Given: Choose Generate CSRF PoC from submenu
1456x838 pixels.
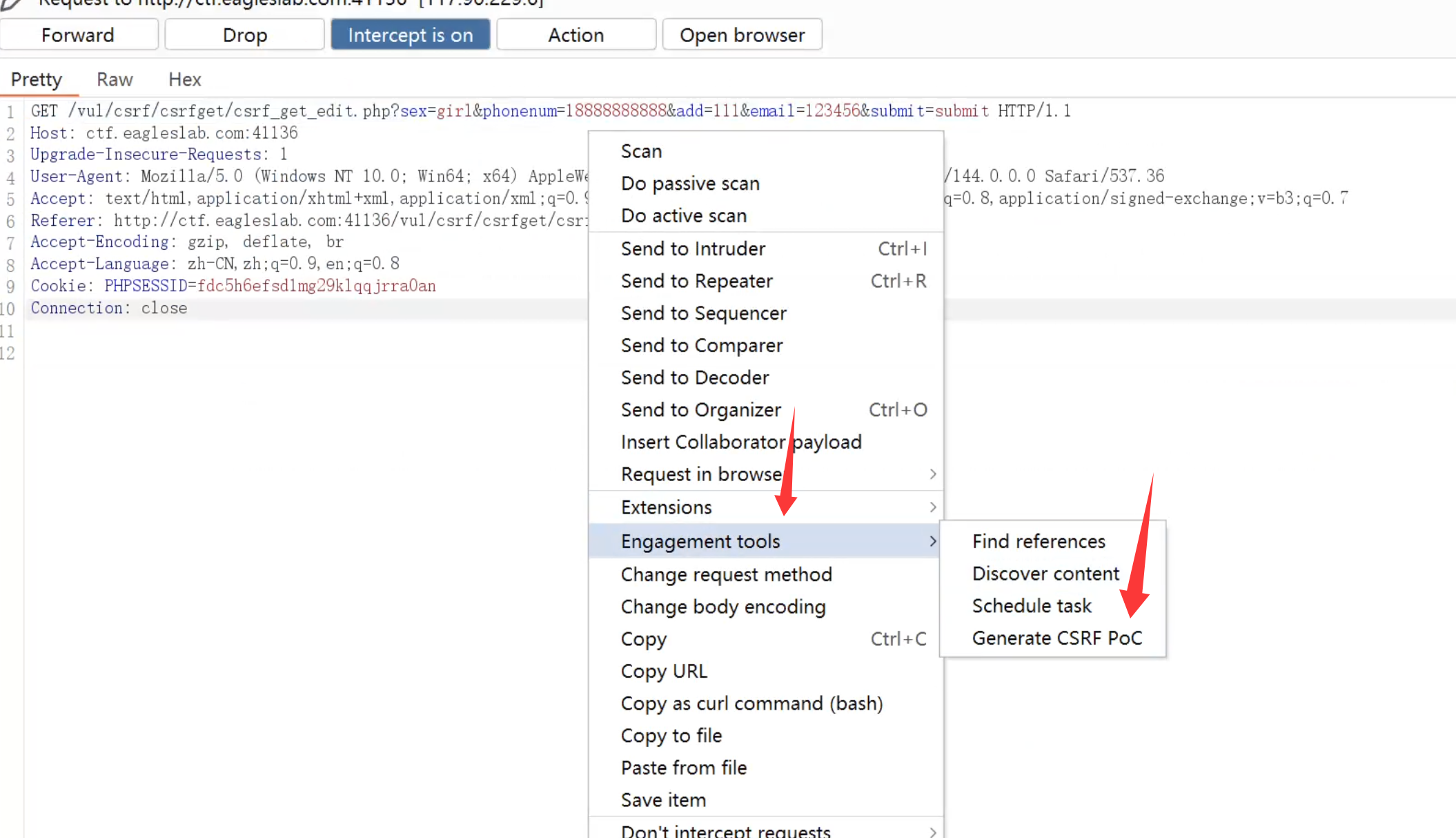Looking at the screenshot, I should [1056, 638].
